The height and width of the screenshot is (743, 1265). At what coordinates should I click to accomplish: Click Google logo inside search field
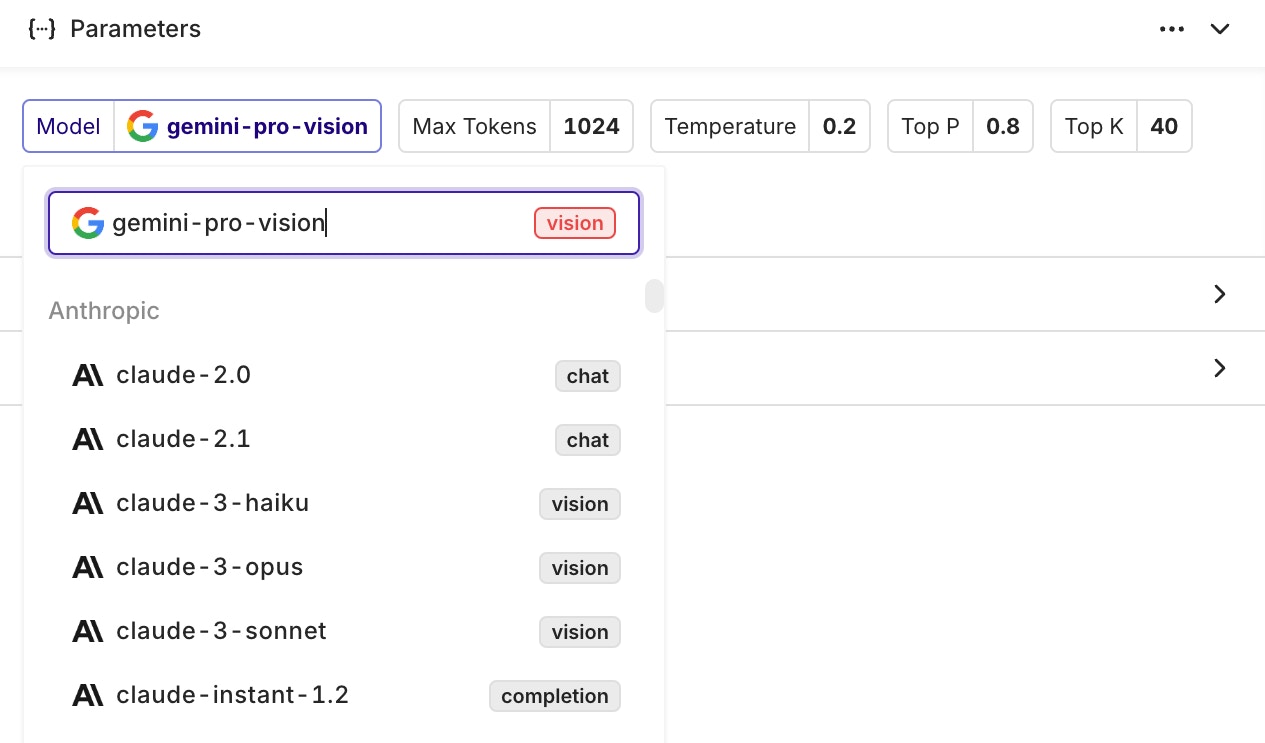click(x=88, y=223)
